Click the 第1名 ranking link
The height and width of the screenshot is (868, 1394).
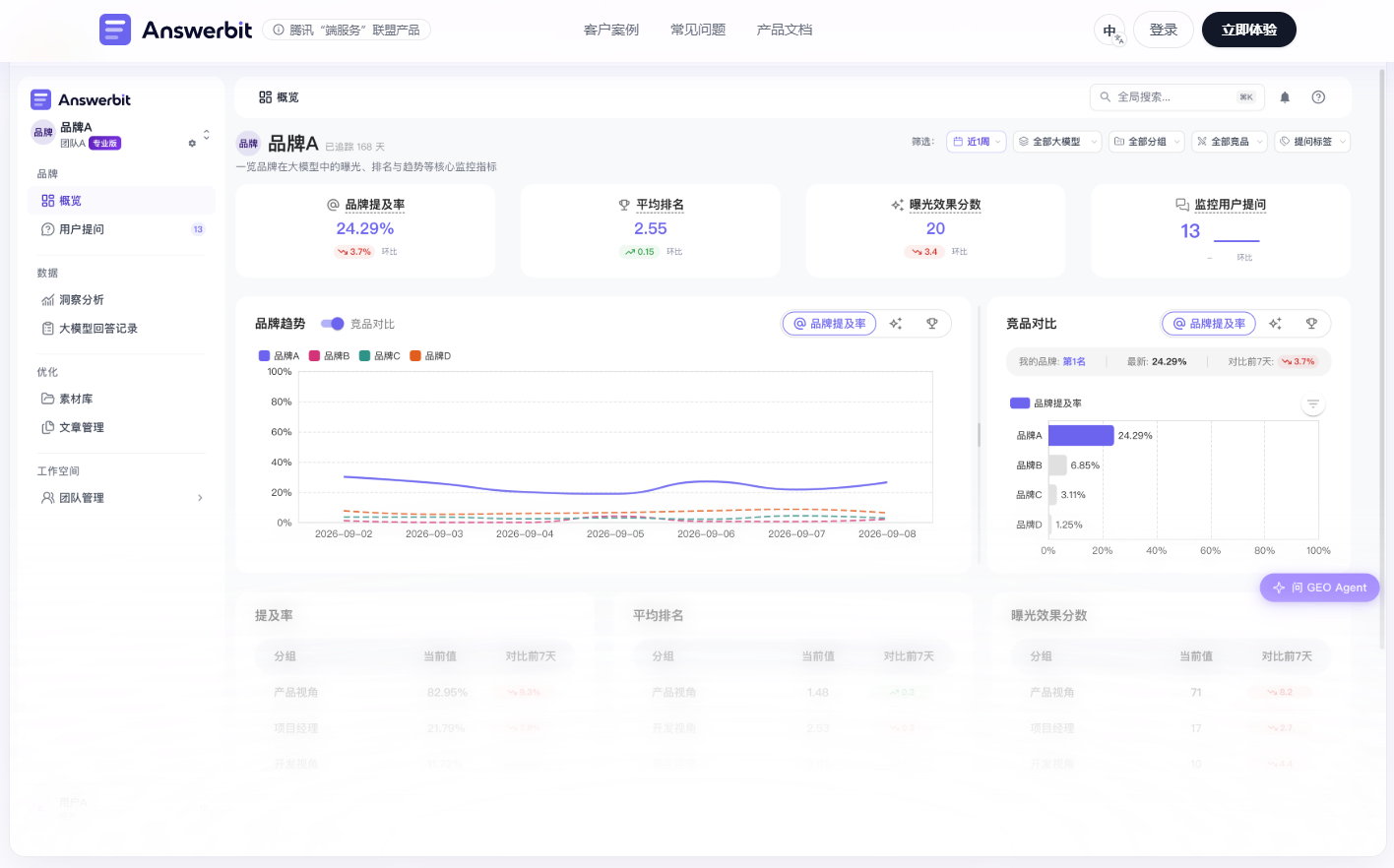click(x=1074, y=362)
